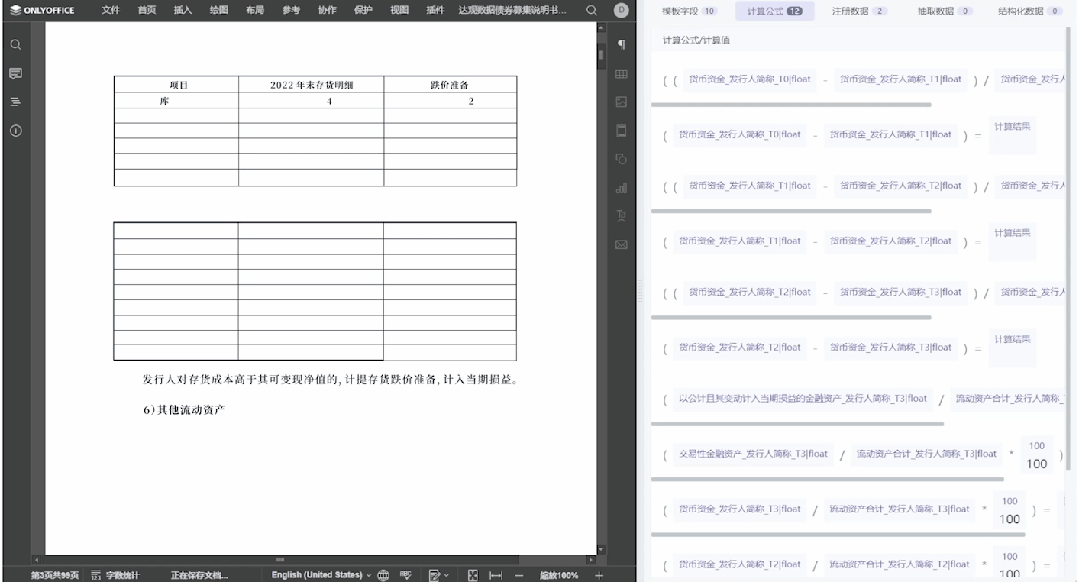Open the track changes dropdown in the status bar
Image resolution: width=1079 pixels, height=582 pixels.
click(x=438, y=575)
